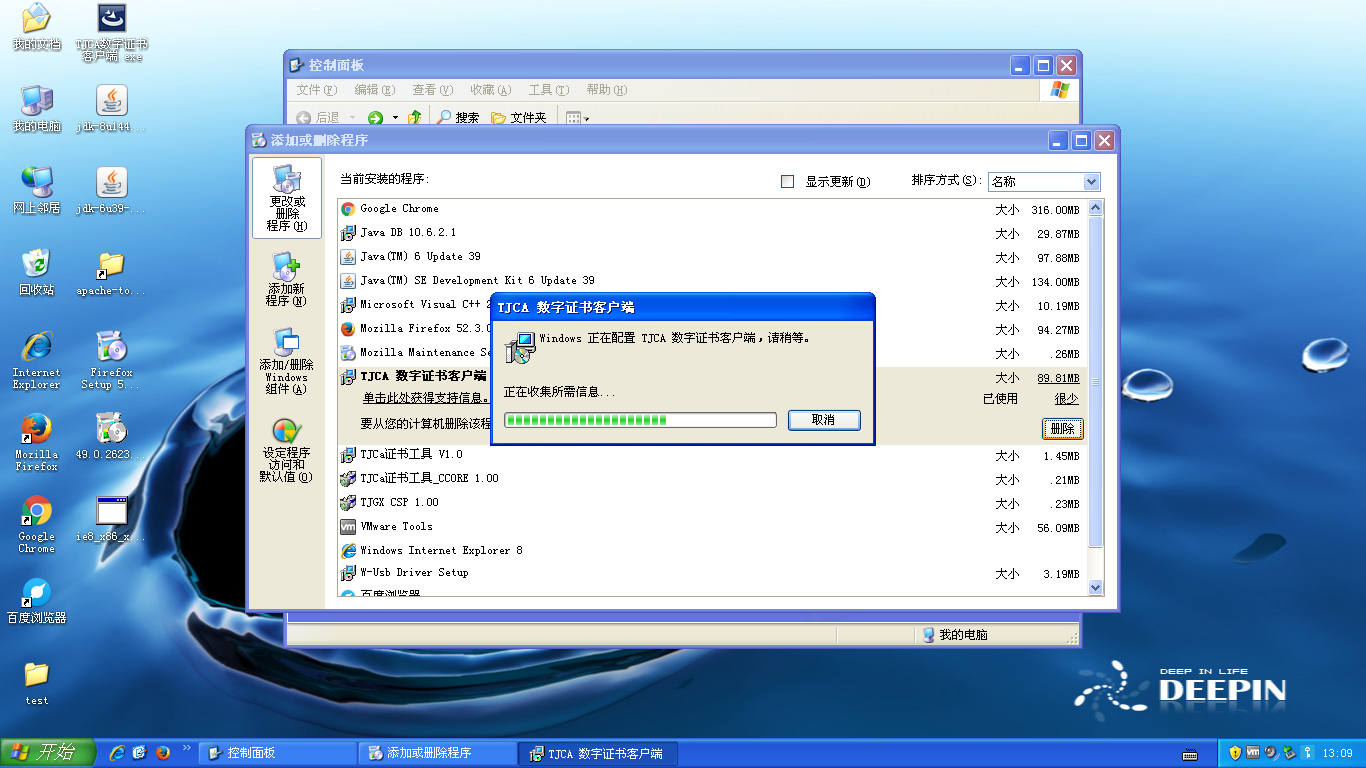Open the File menu in Control Panel
This screenshot has height=768, width=1366.
coord(315,90)
